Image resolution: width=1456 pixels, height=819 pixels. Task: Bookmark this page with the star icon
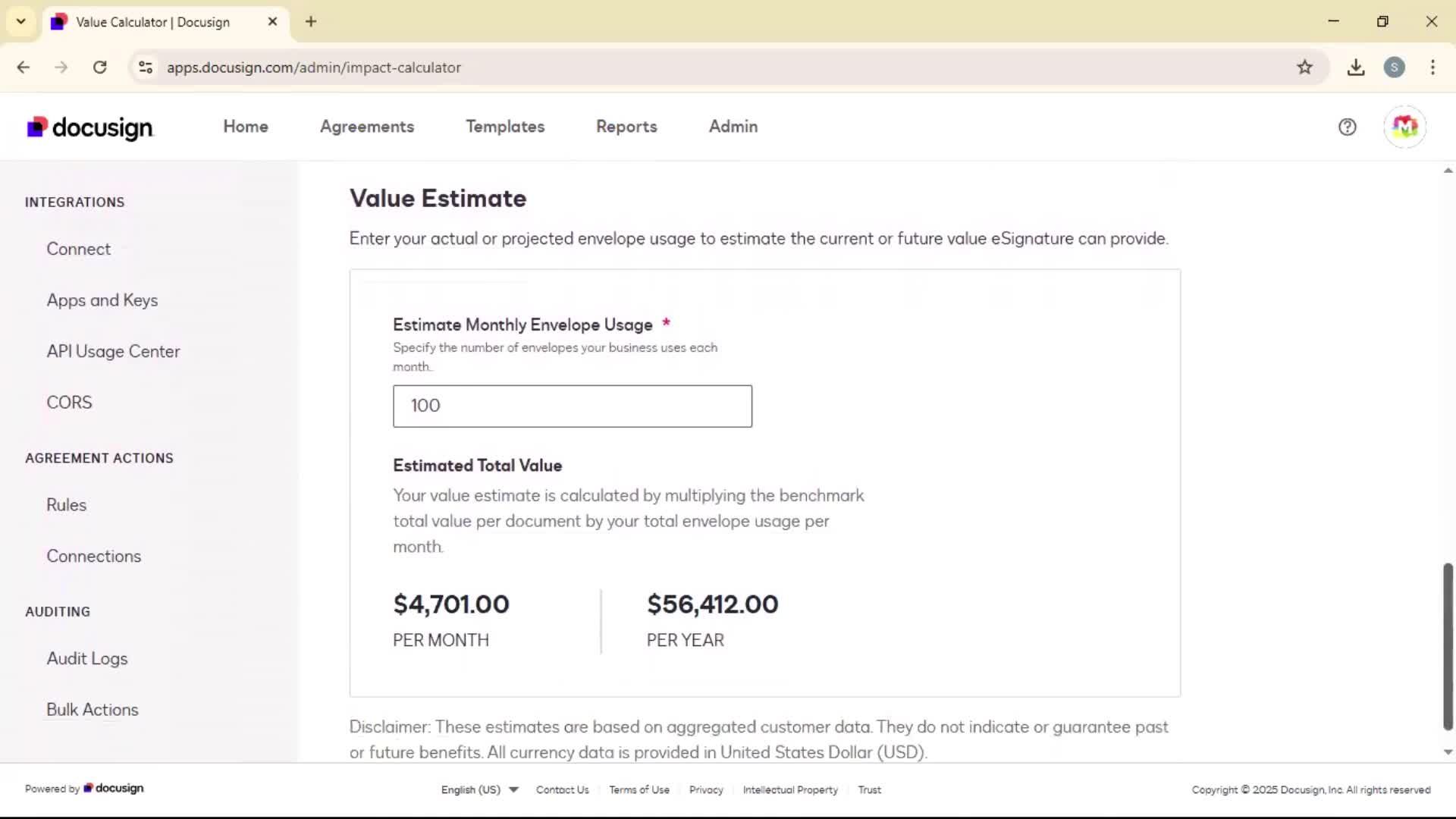(x=1304, y=67)
